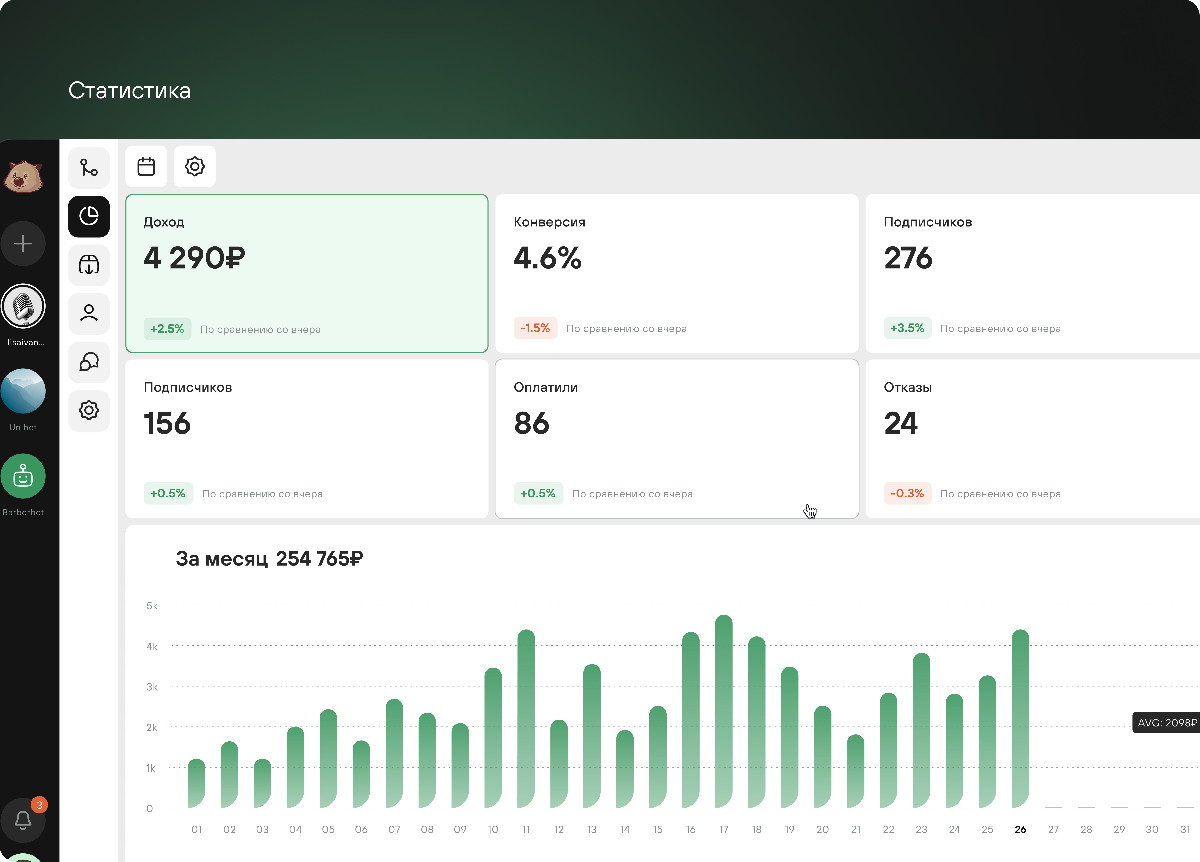
Task: Click the chart bar for day 17
Action: coord(724,711)
